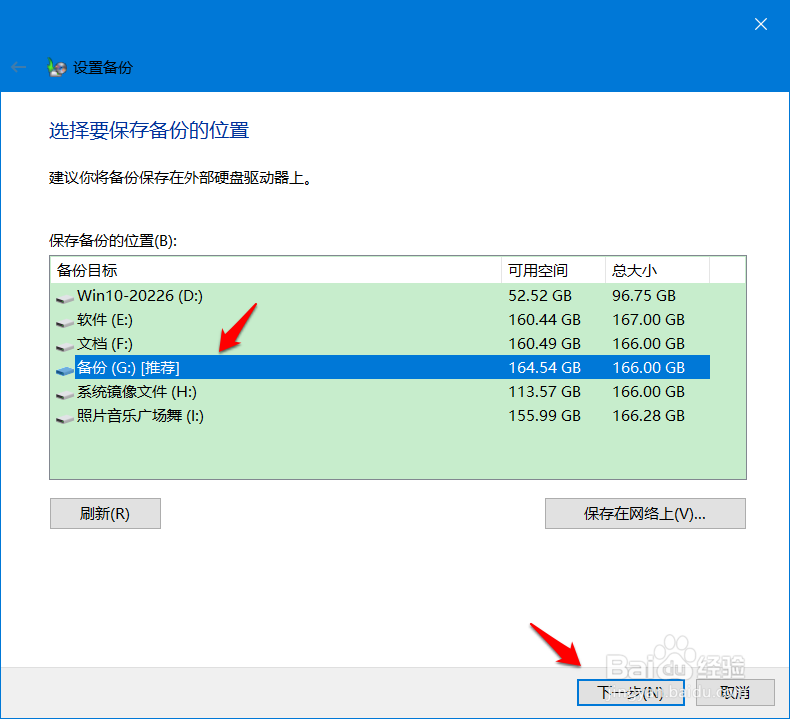Click the 设置备份 window title

click(103, 68)
